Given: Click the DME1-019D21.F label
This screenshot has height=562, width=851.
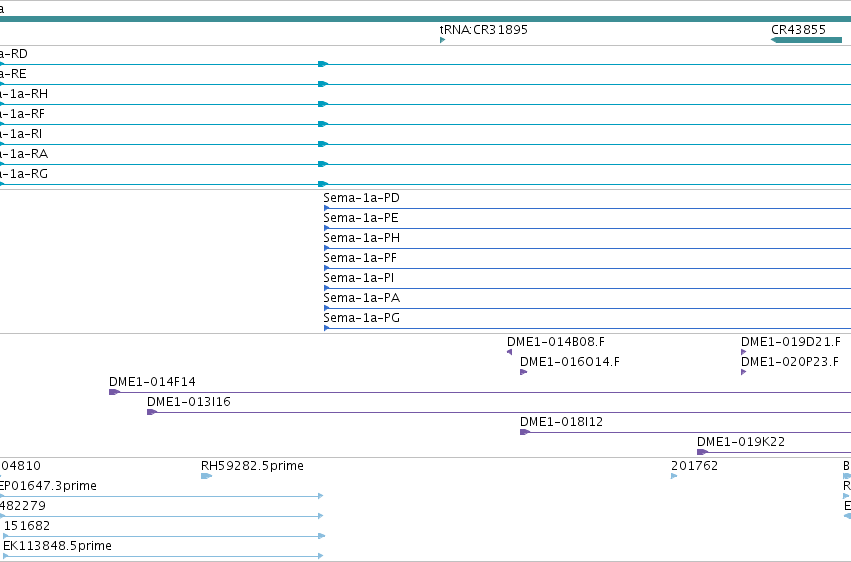Looking at the screenshot, I should 791,342.
